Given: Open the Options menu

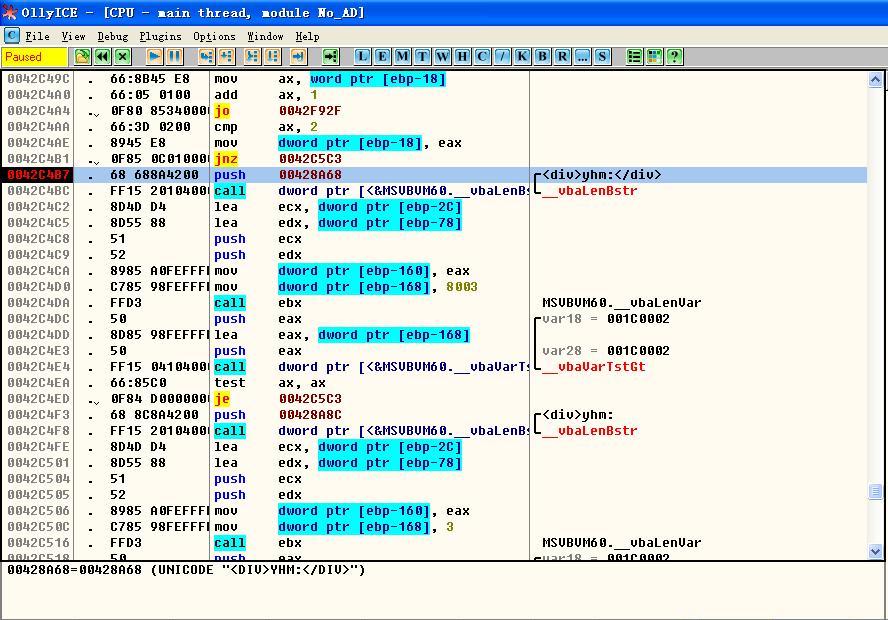Looking at the screenshot, I should (214, 36).
